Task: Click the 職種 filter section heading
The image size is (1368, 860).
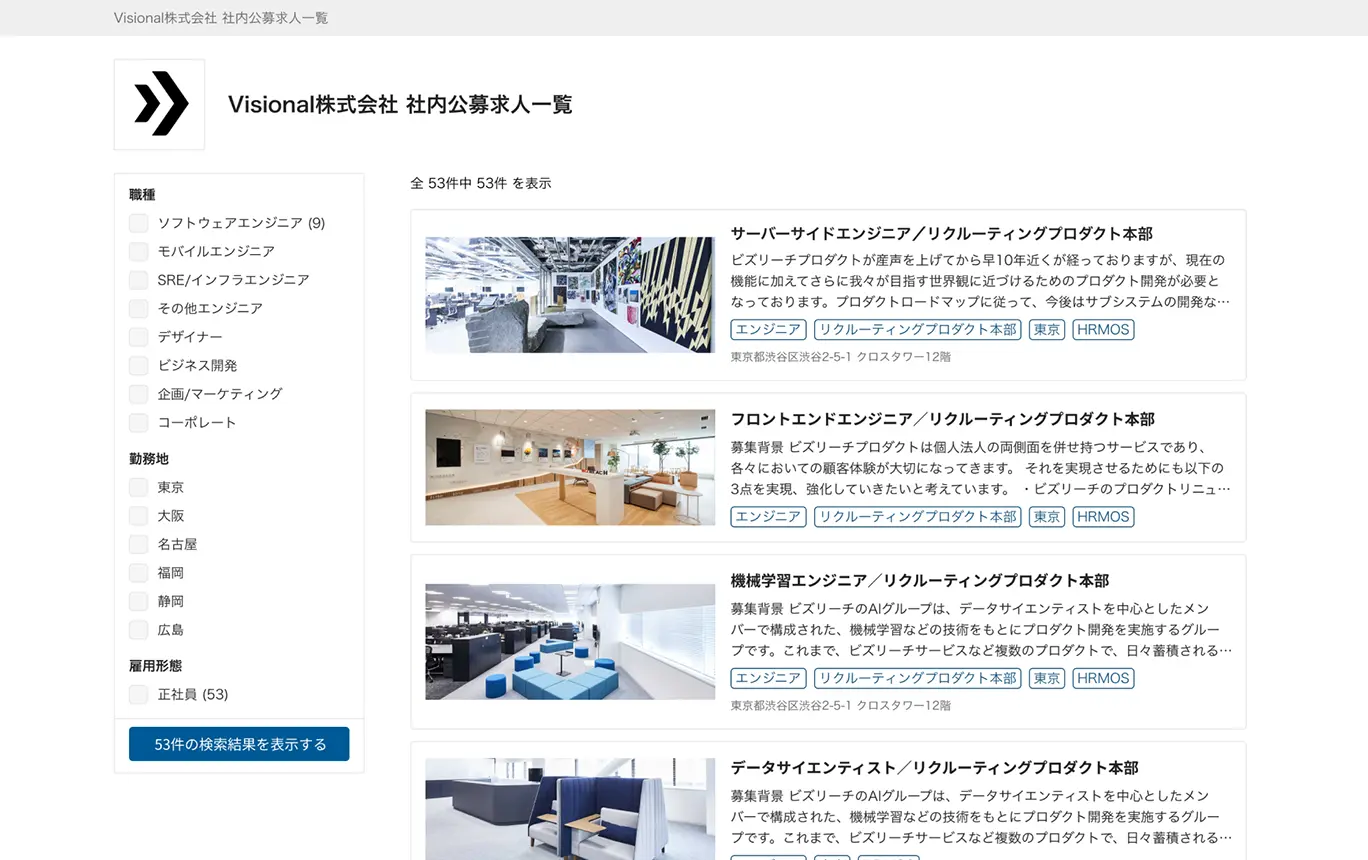Action: 142,195
